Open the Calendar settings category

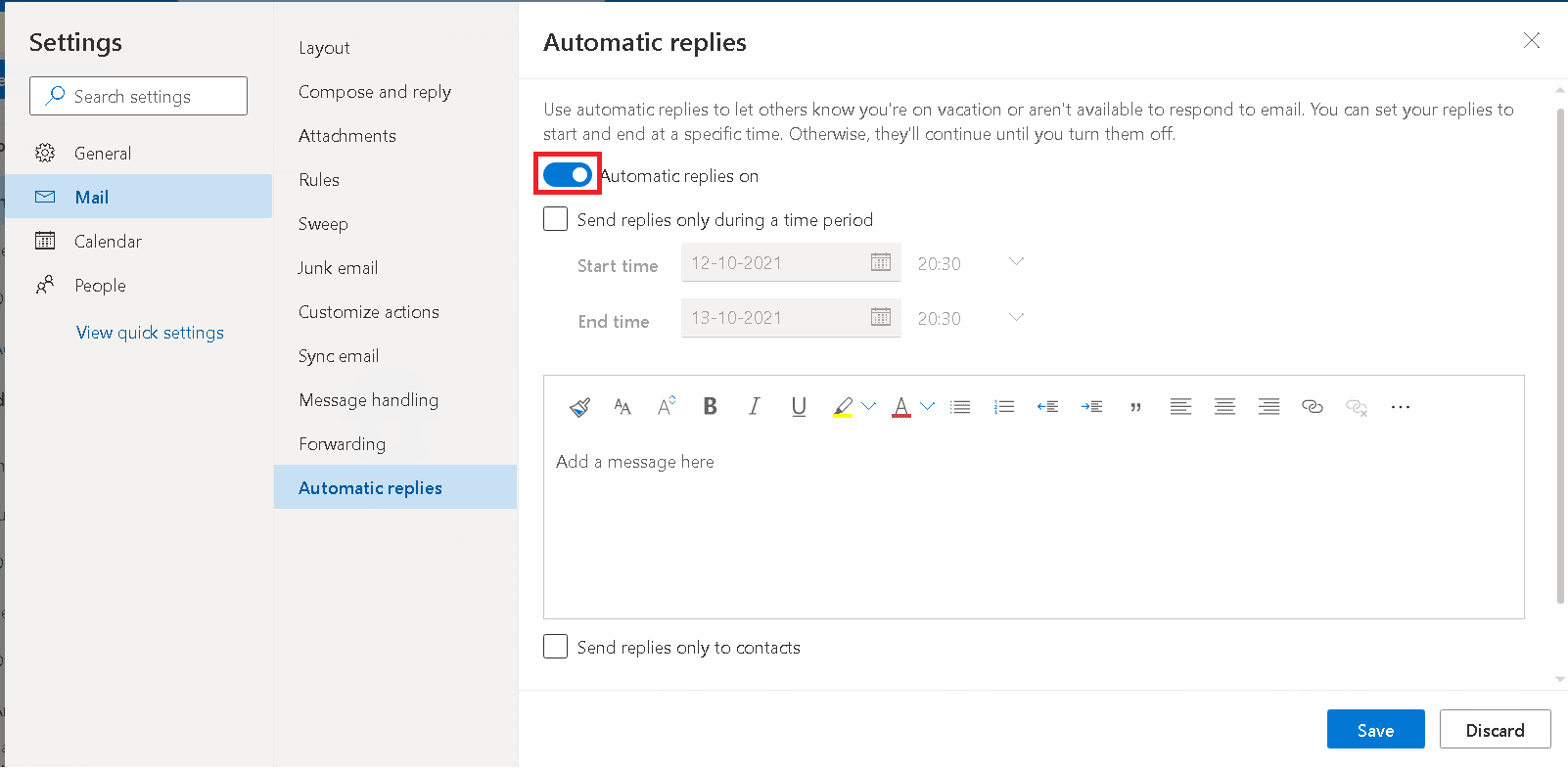coord(138,241)
